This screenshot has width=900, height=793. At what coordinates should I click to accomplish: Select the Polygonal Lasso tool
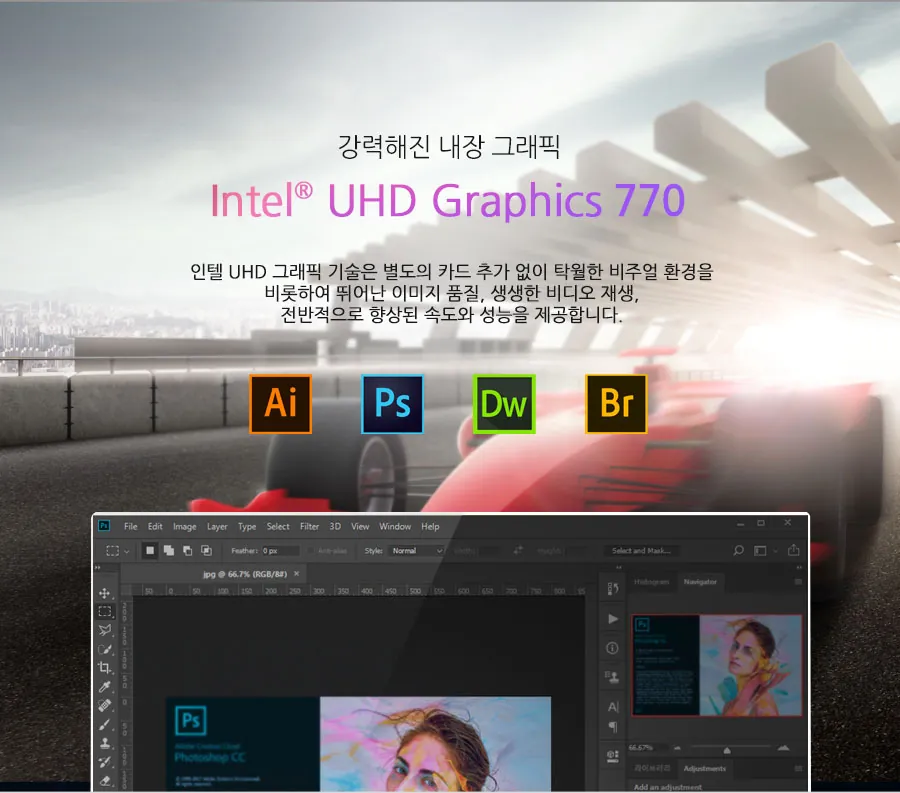coord(105,631)
